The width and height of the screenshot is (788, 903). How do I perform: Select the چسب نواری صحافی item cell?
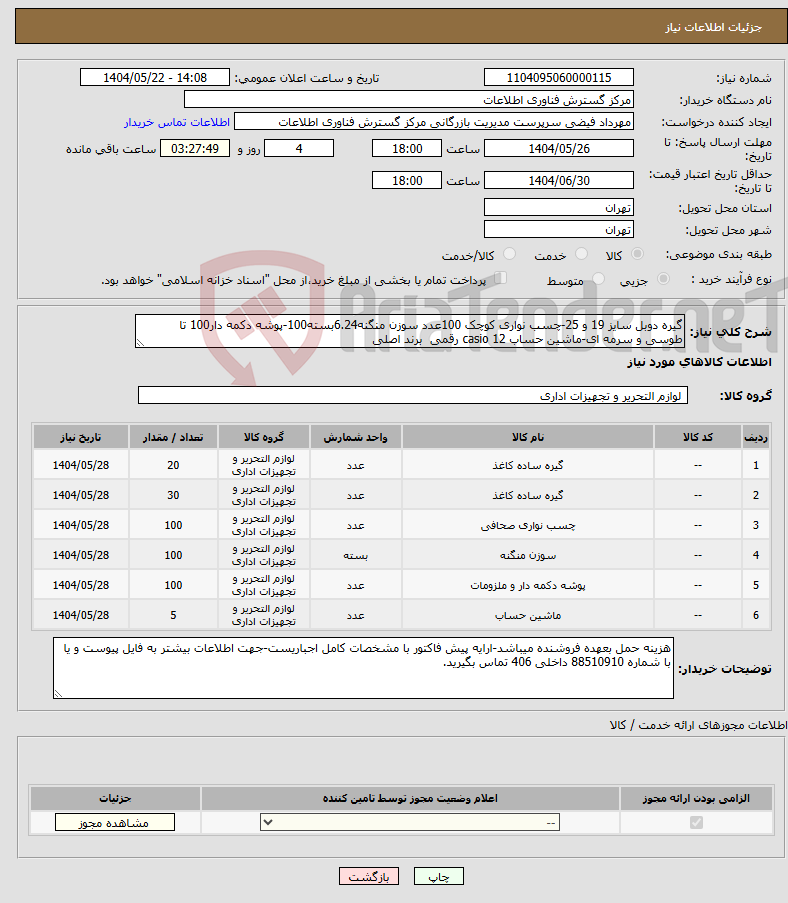(528, 525)
